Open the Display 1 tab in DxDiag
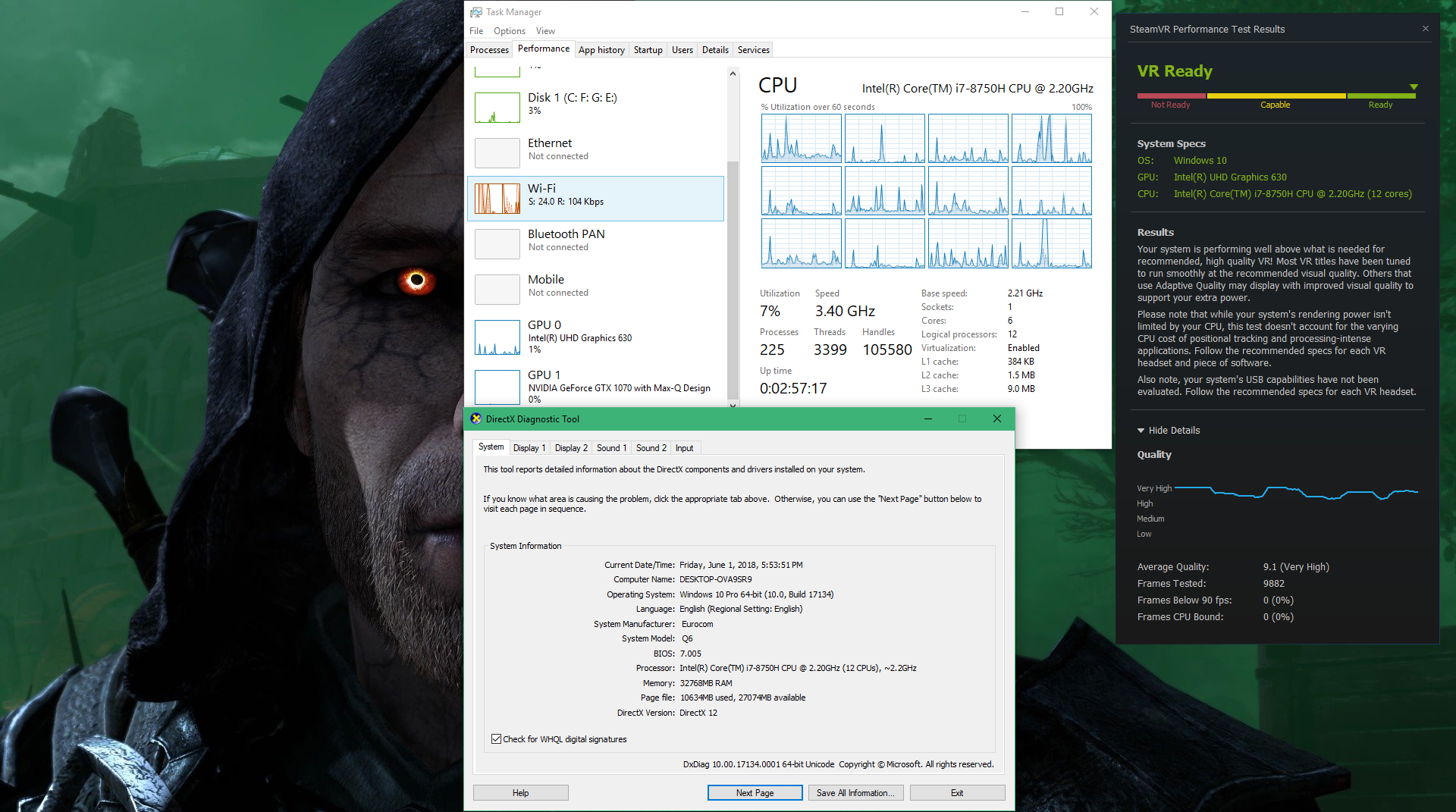 click(x=529, y=448)
